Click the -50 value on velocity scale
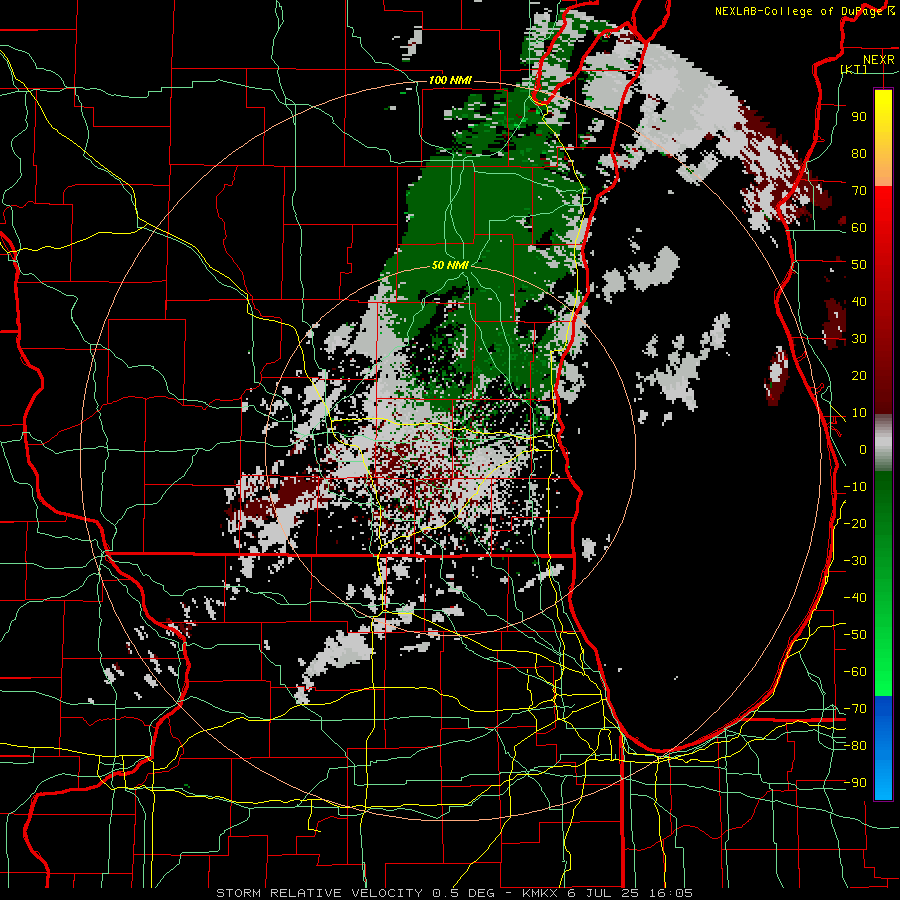 click(855, 635)
